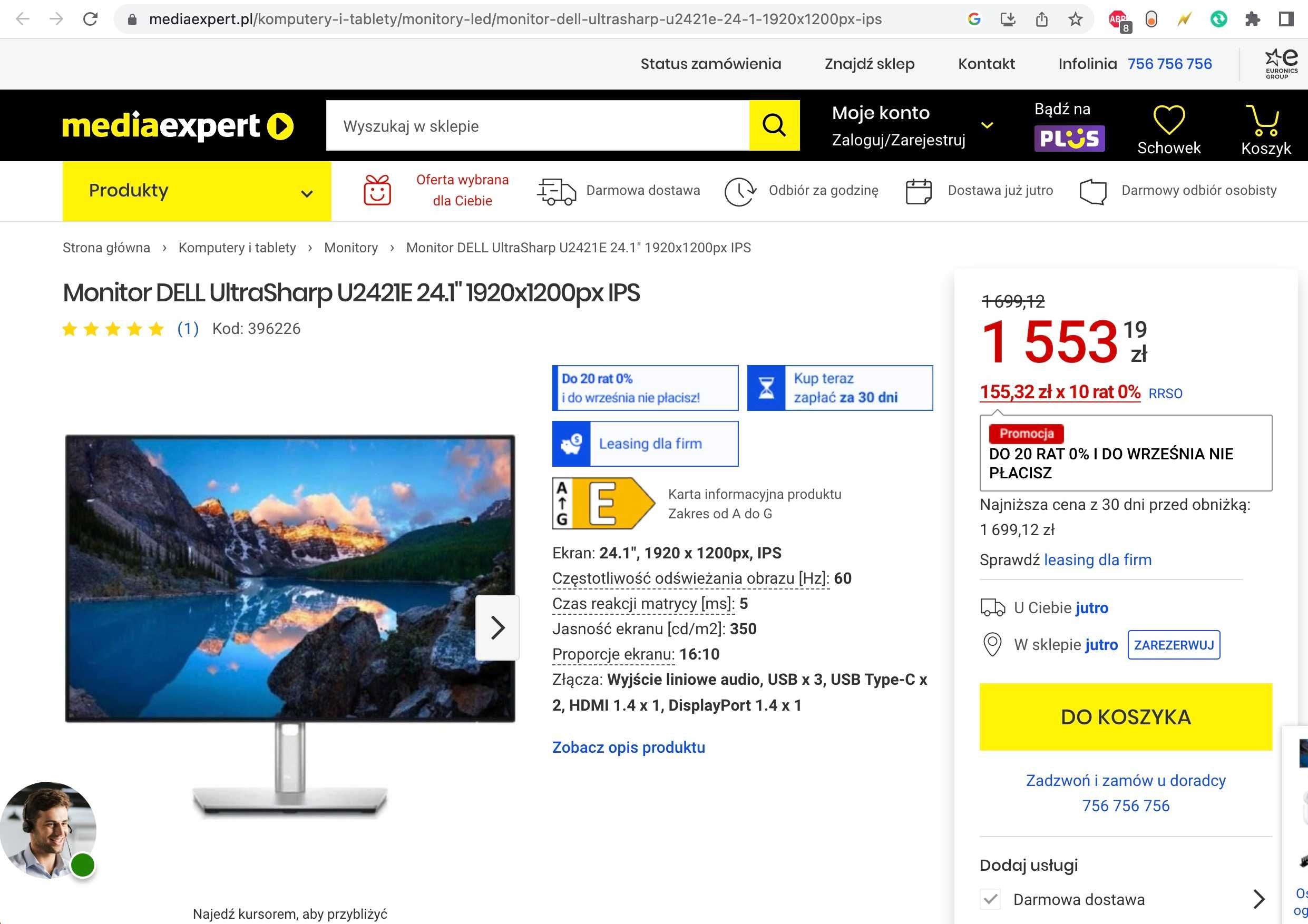This screenshot has width=1308, height=924.
Task: Click the green circular extension icon
Action: tap(1218, 19)
